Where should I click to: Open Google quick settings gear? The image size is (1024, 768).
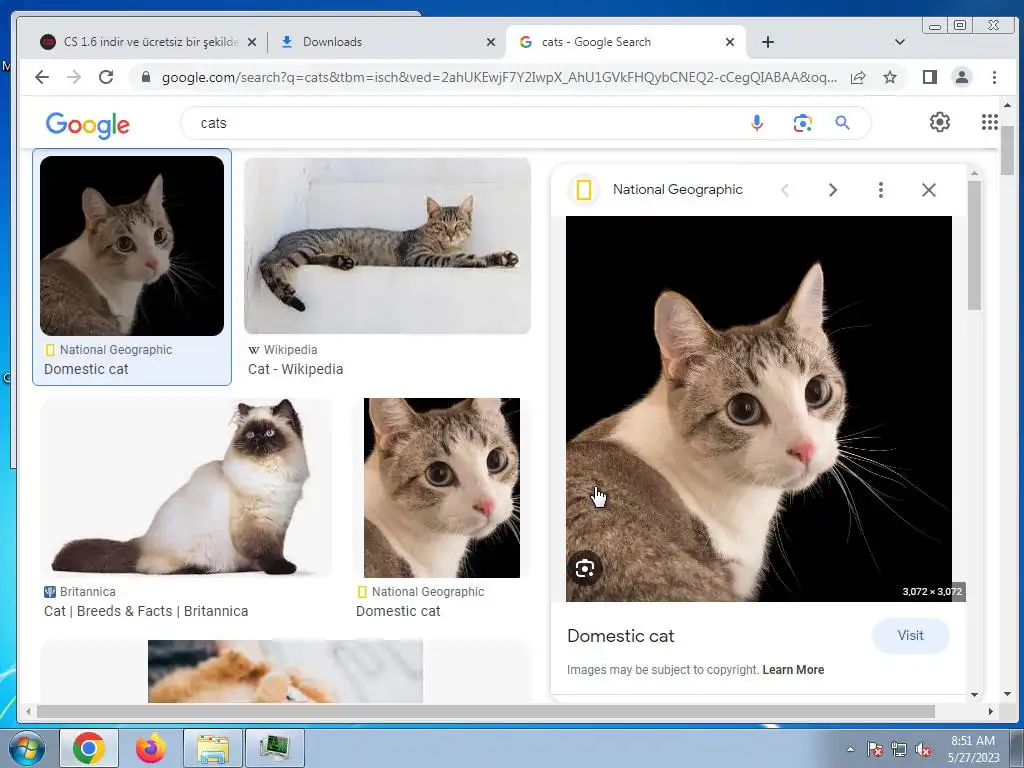click(940, 122)
